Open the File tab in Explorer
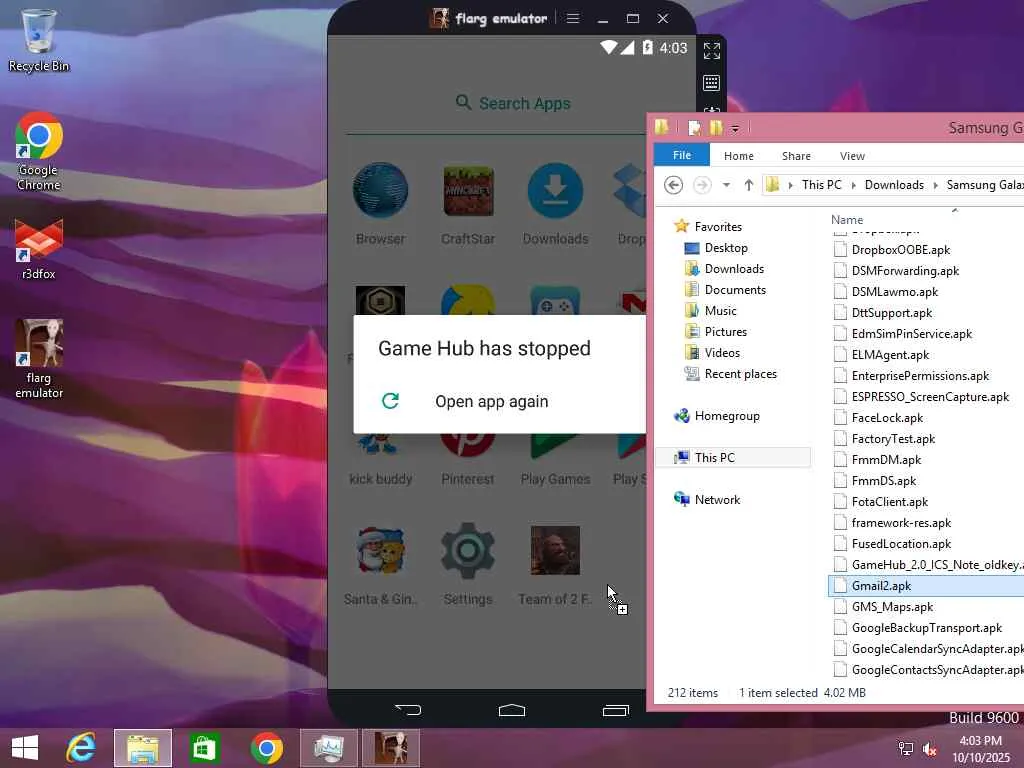Screen dimensions: 1024x768 pos(682,155)
